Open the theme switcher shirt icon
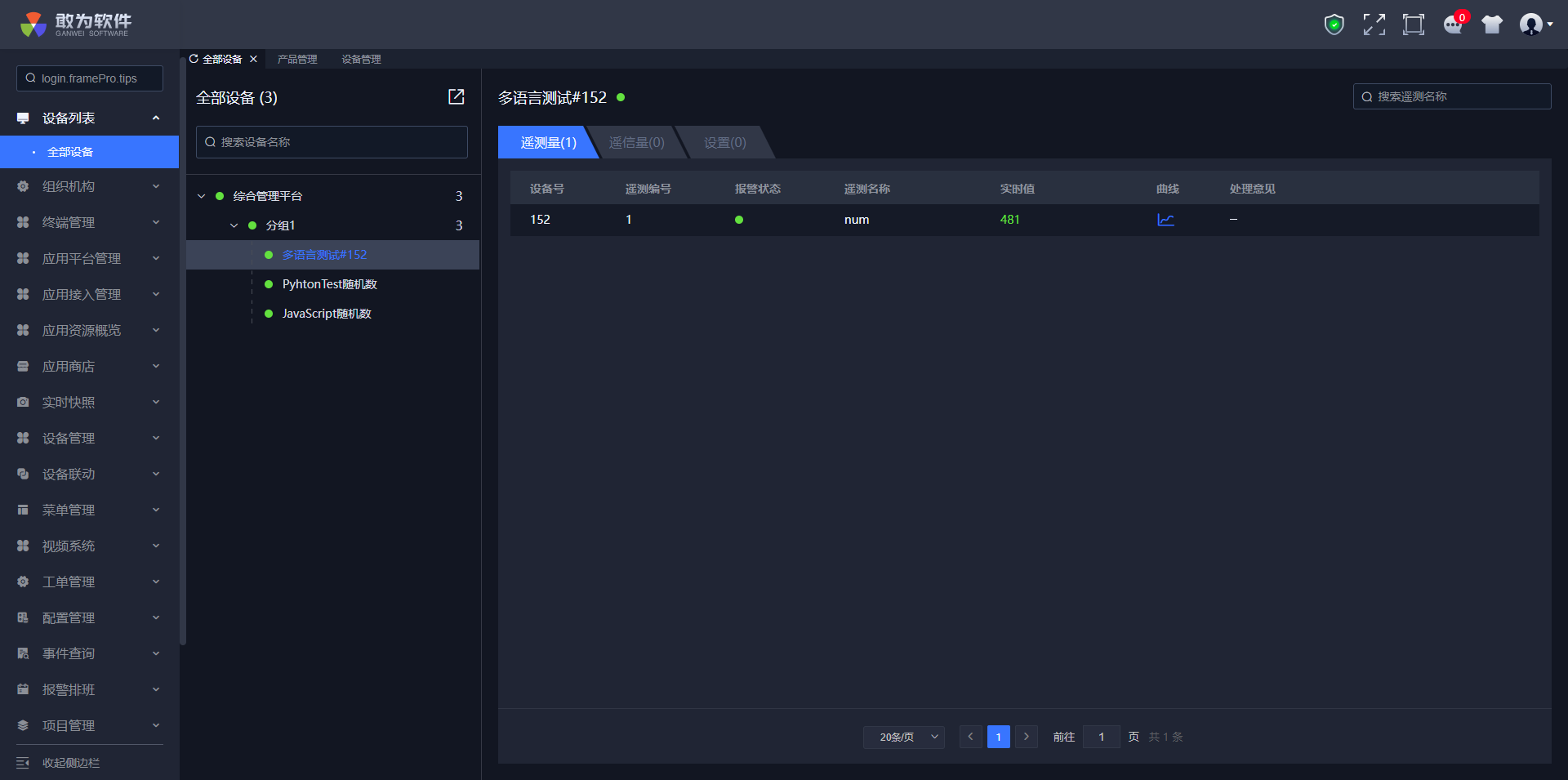Viewport: 1568px width, 780px height. coord(1492,25)
